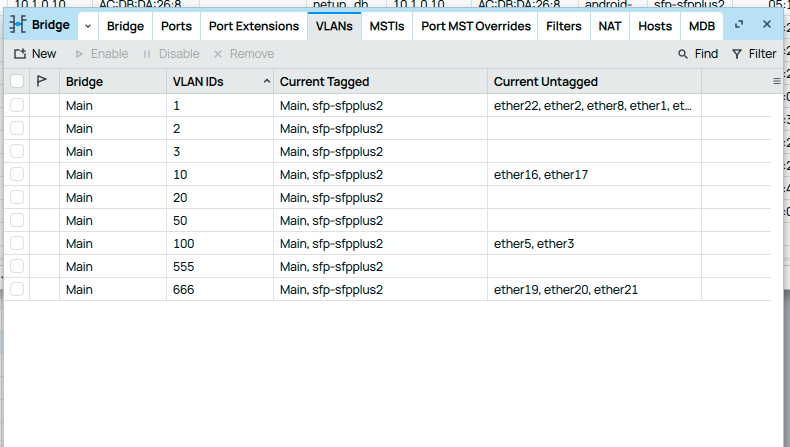Click the Find search icon
Screen dimensions: 790x447
click(683, 54)
